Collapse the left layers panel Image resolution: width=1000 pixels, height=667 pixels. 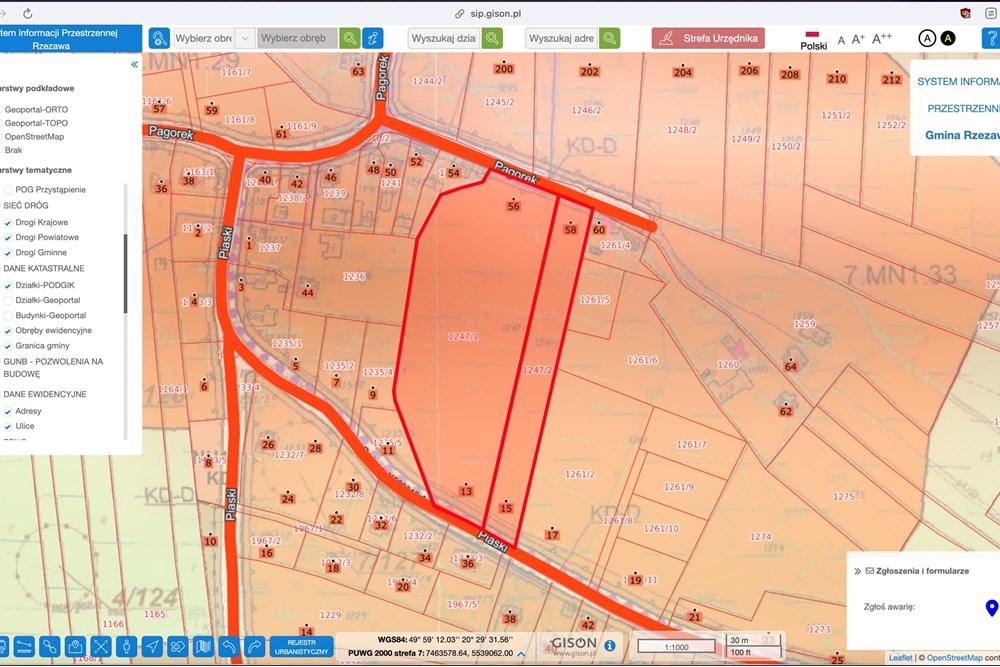point(134,65)
